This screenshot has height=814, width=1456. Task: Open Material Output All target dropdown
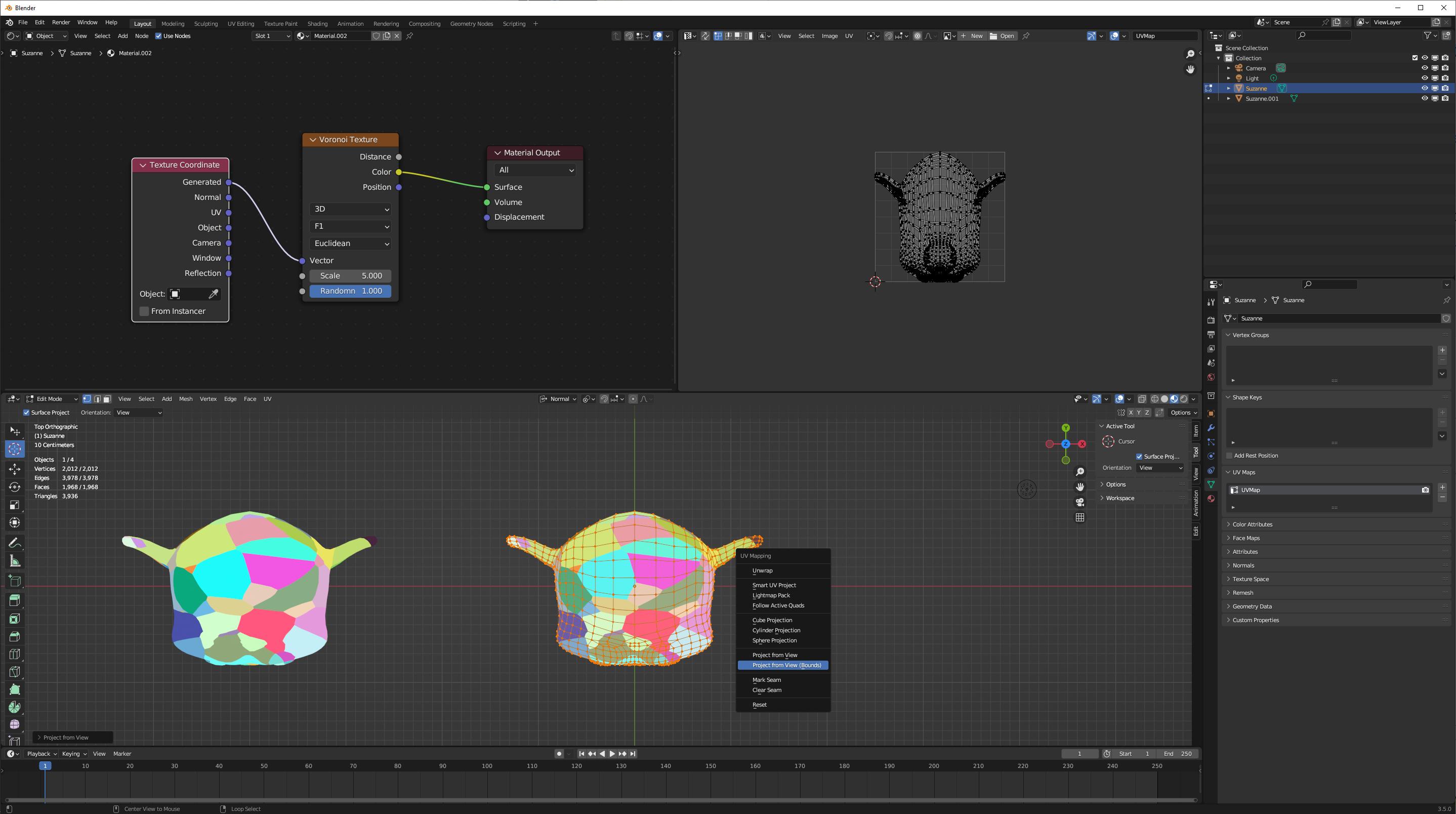tap(535, 170)
